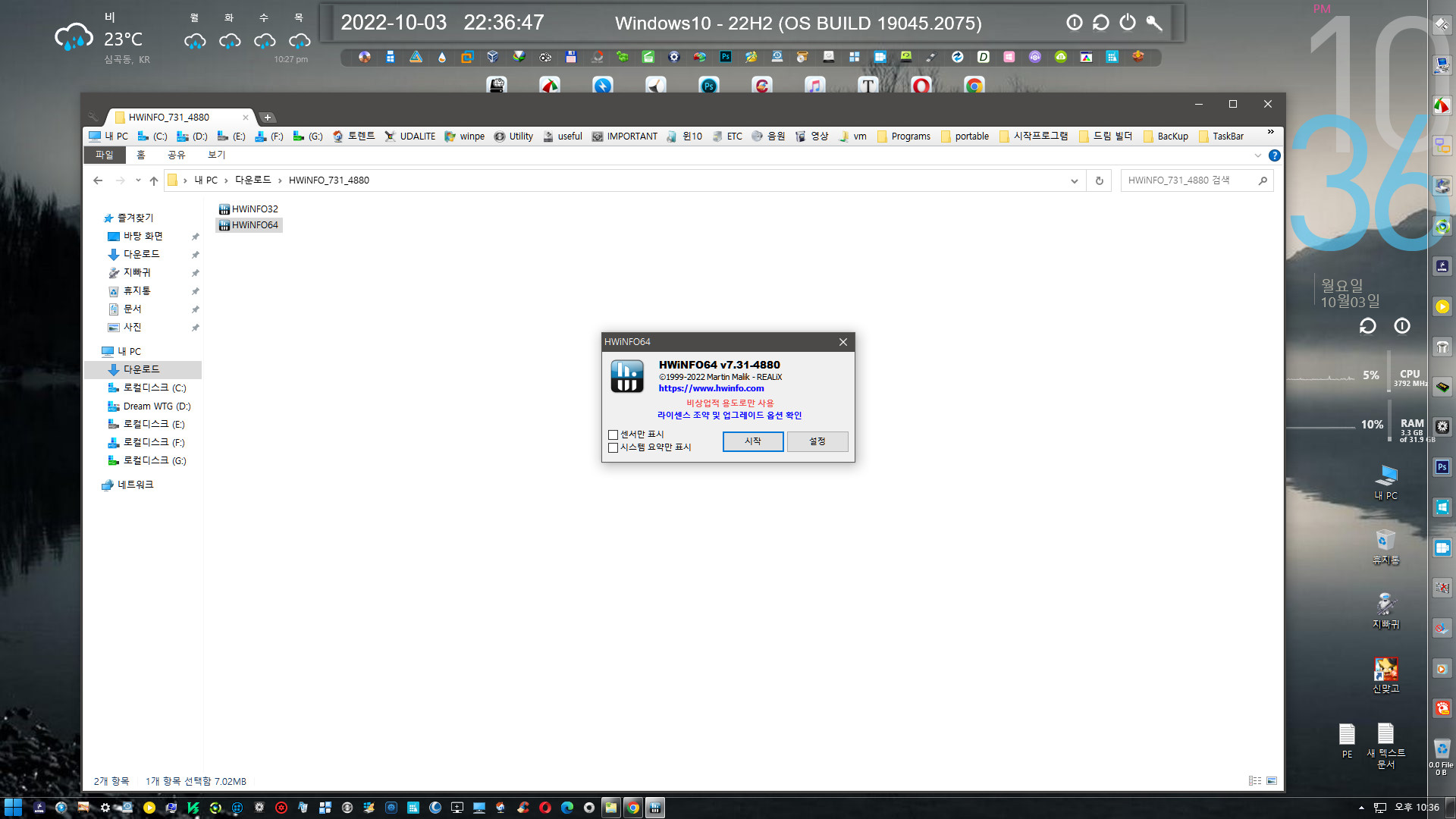Click the Start (시작) button in HWiNFO64 dialog
This screenshot has height=819, width=1456.
(x=752, y=441)
